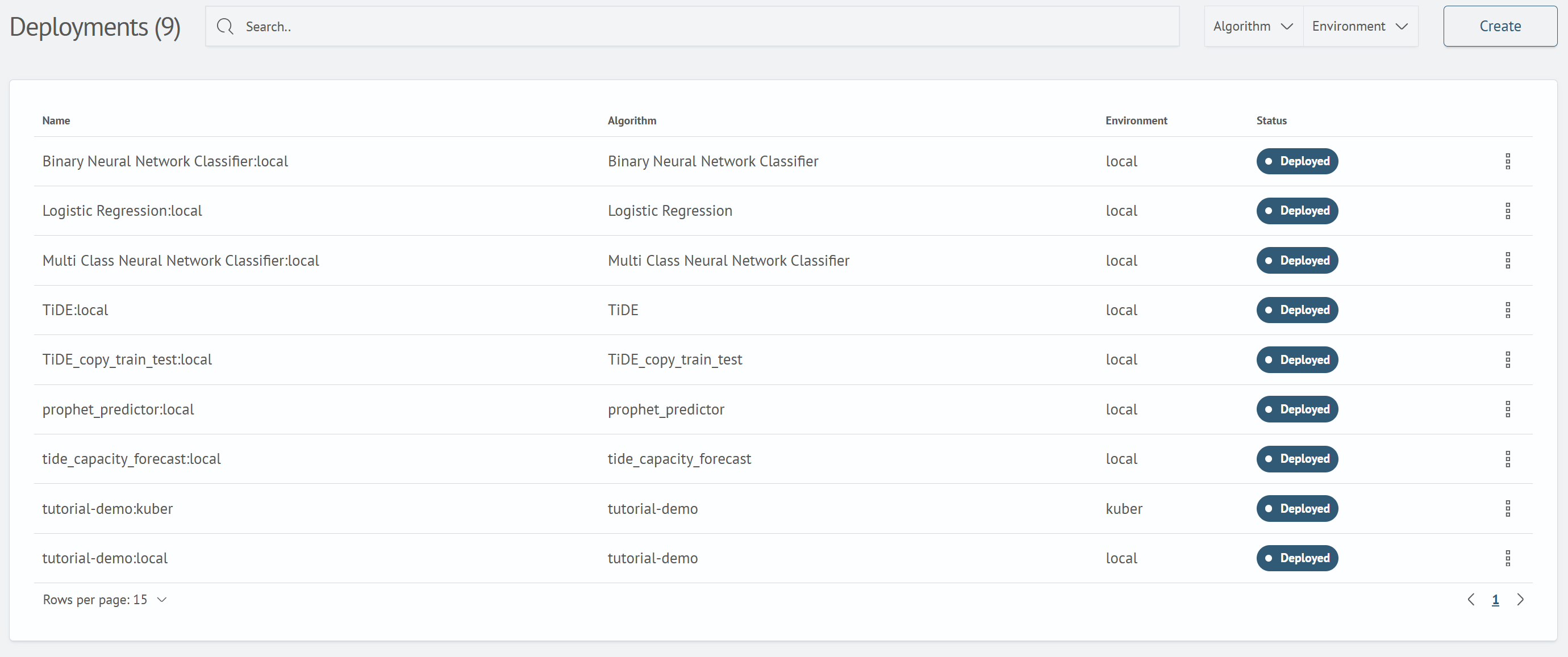The image size is (1568, 657).
Task: Open three-dot menu for tutorial-demo:local
Action: click(1508, 558)
